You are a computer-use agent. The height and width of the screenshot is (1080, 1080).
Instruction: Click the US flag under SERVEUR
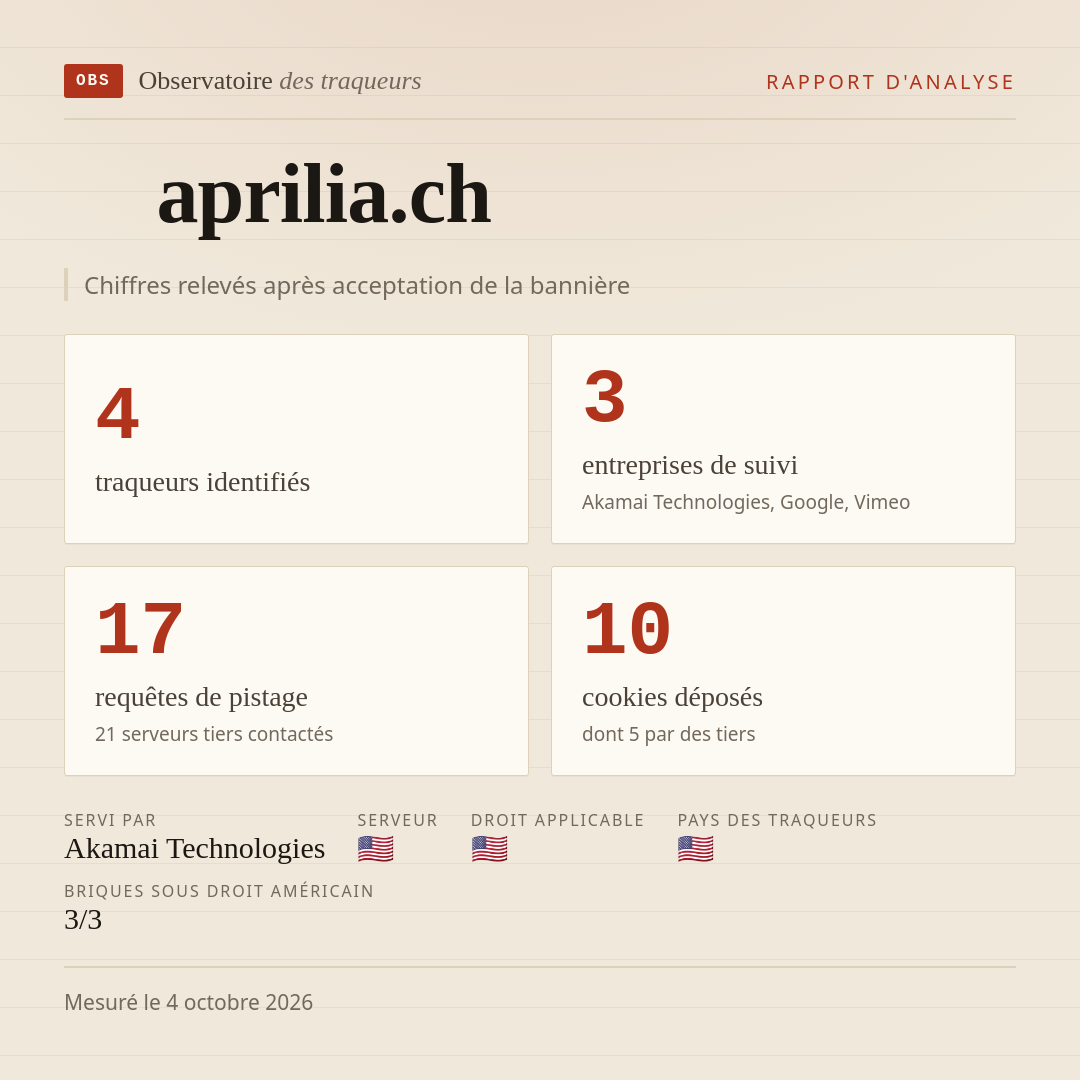coord(375,849)
